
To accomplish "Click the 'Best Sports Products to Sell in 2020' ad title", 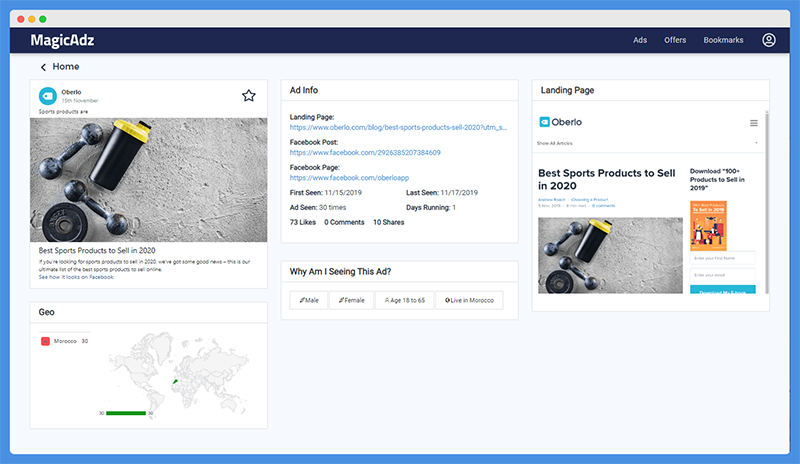I will pyautogui.click(x=97, y=251).
